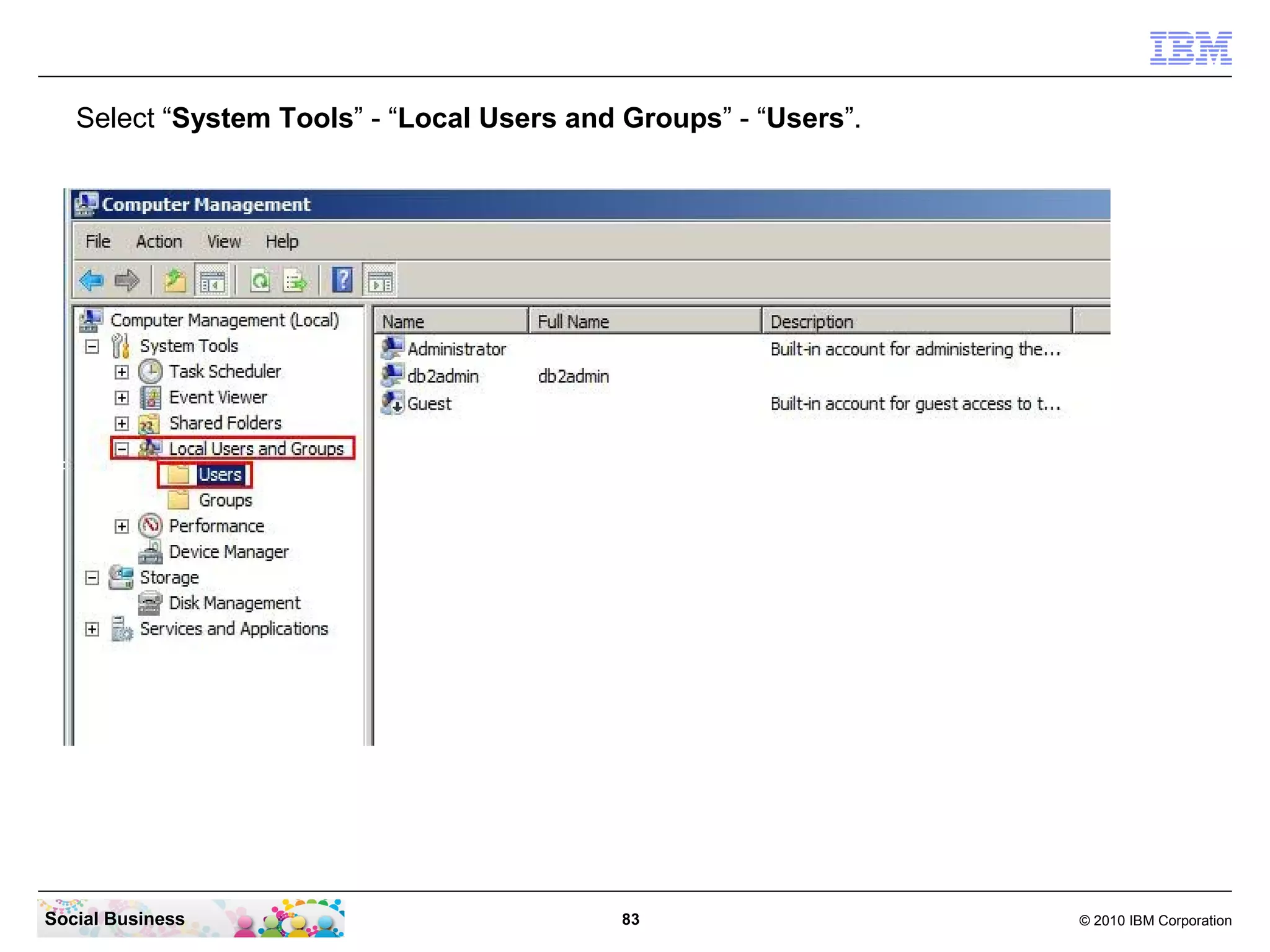Click the Administrator user account icon
This screenshot has height=952, width=1270.
point(392,348)
